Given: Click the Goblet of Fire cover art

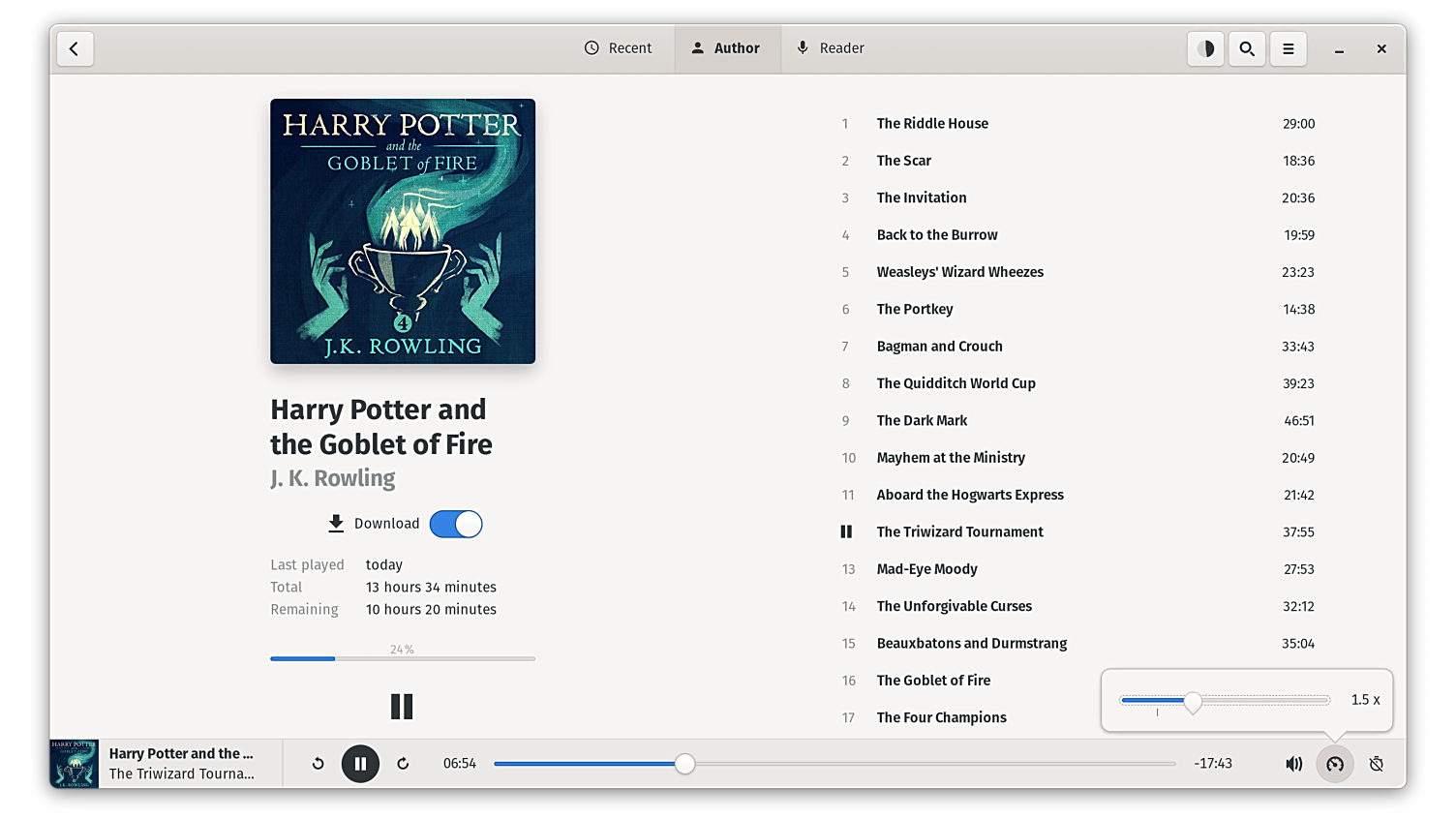Looking at the screenshot, I should pyautogui.click(x=403, y=231).
